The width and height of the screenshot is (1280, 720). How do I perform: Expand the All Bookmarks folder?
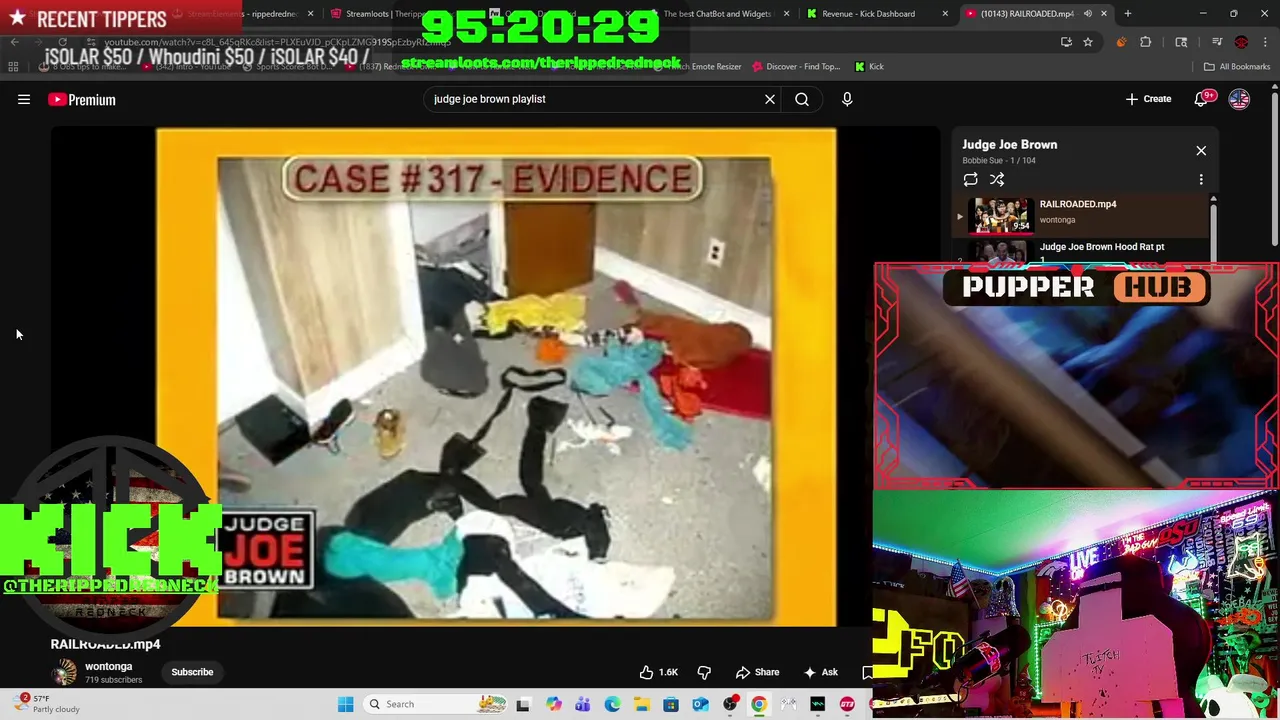[1237, 67]
